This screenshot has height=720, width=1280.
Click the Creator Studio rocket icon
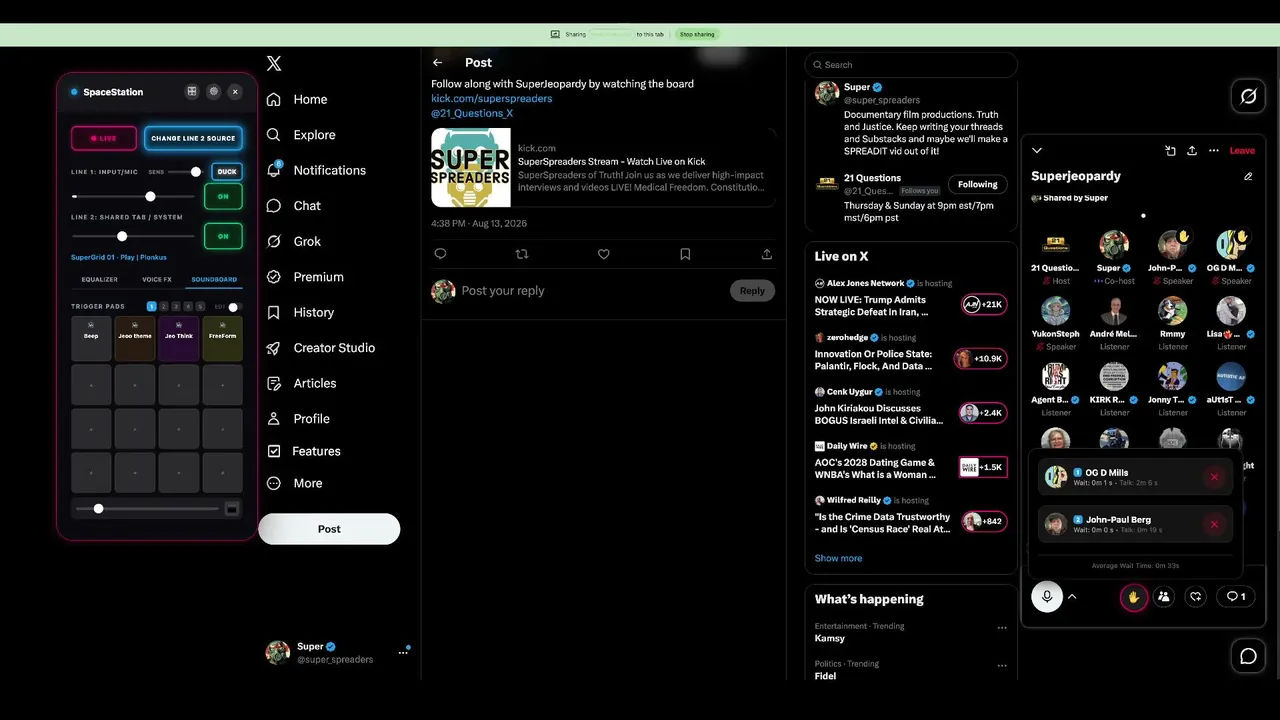[x=274, y=348]
